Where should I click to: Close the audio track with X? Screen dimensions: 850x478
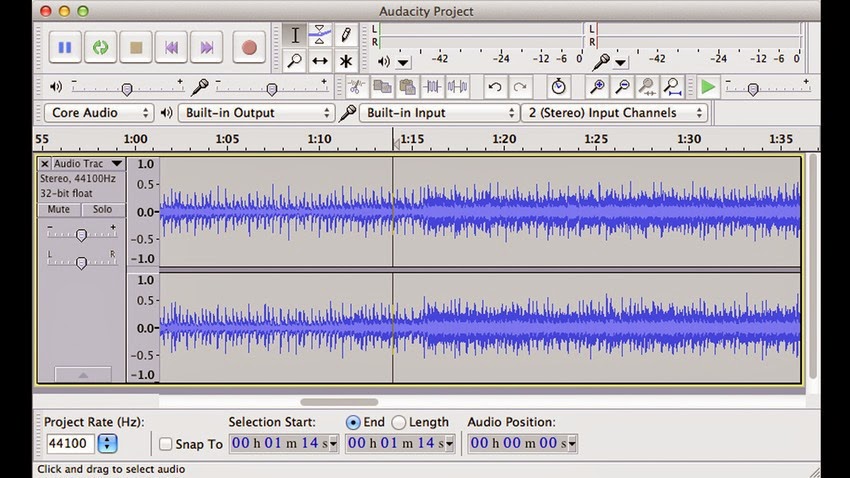[x=44, y=163]
